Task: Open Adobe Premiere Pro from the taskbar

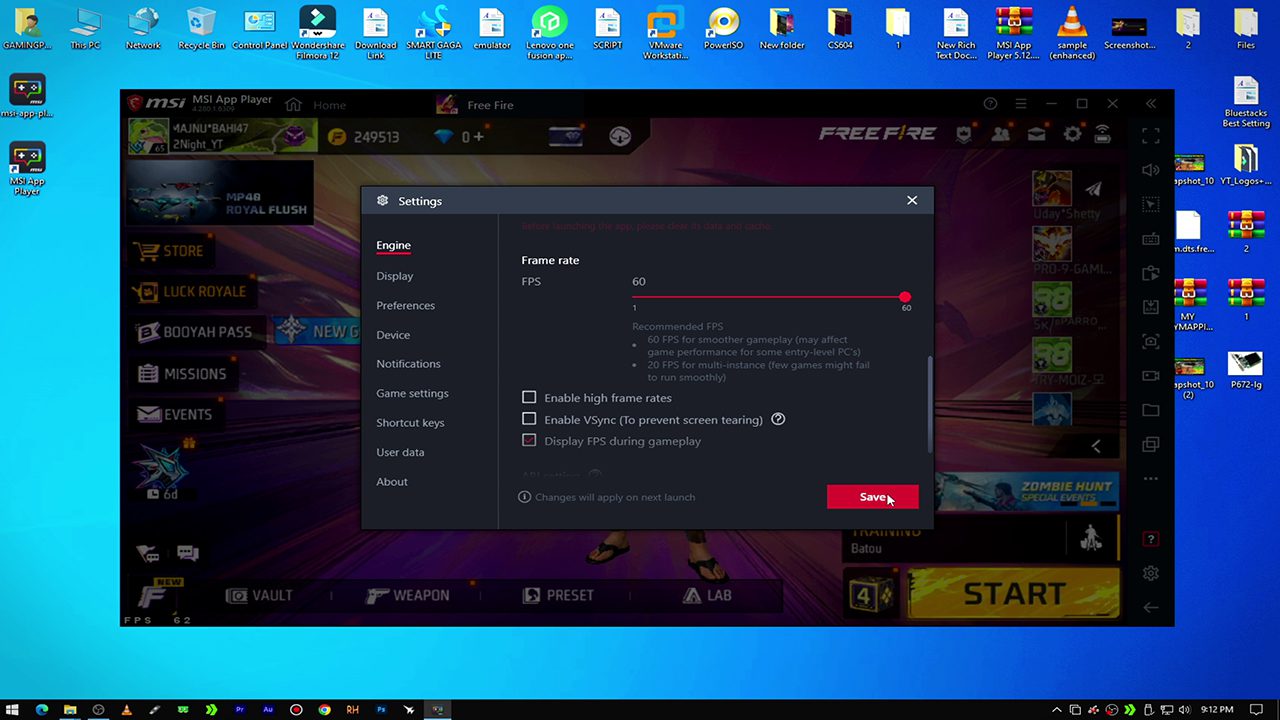Action: 239,709
